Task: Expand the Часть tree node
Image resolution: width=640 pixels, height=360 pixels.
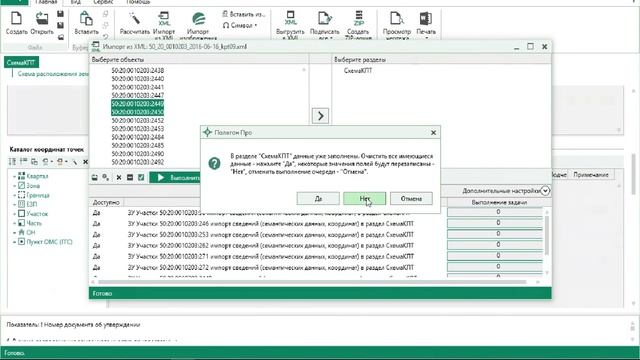Action: pos(14,223)
